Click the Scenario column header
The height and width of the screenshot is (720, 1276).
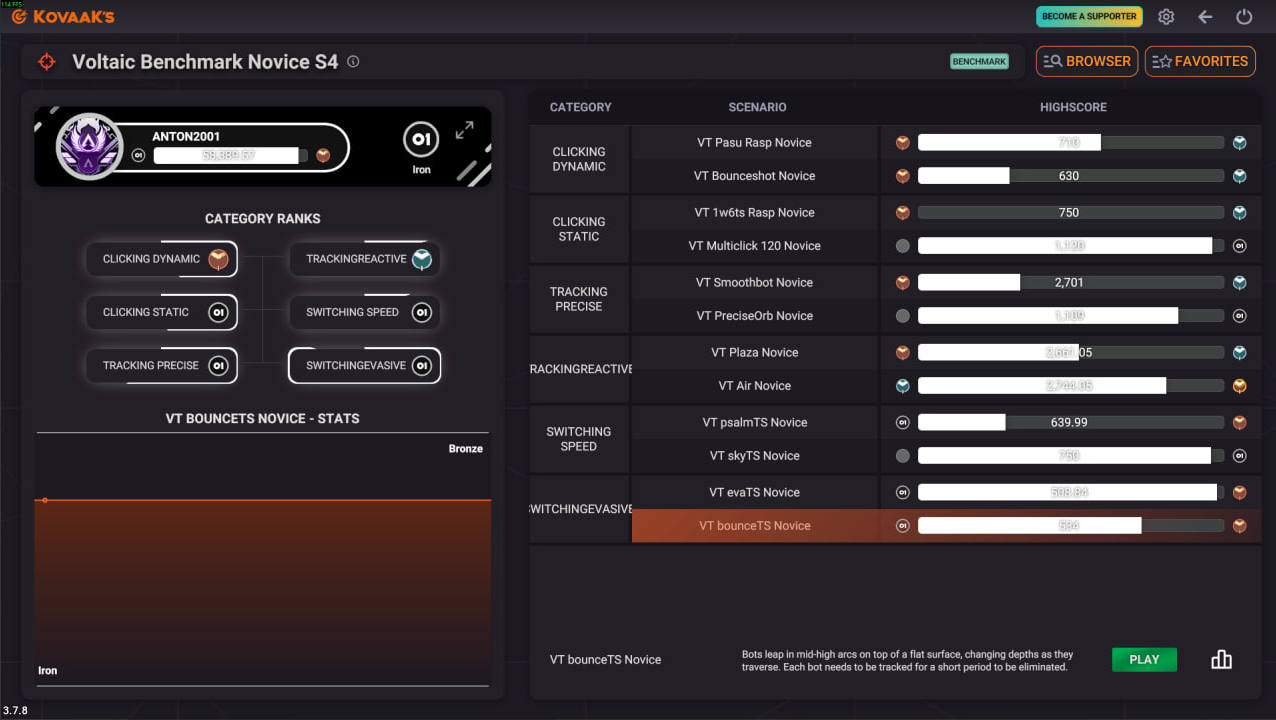757,107
